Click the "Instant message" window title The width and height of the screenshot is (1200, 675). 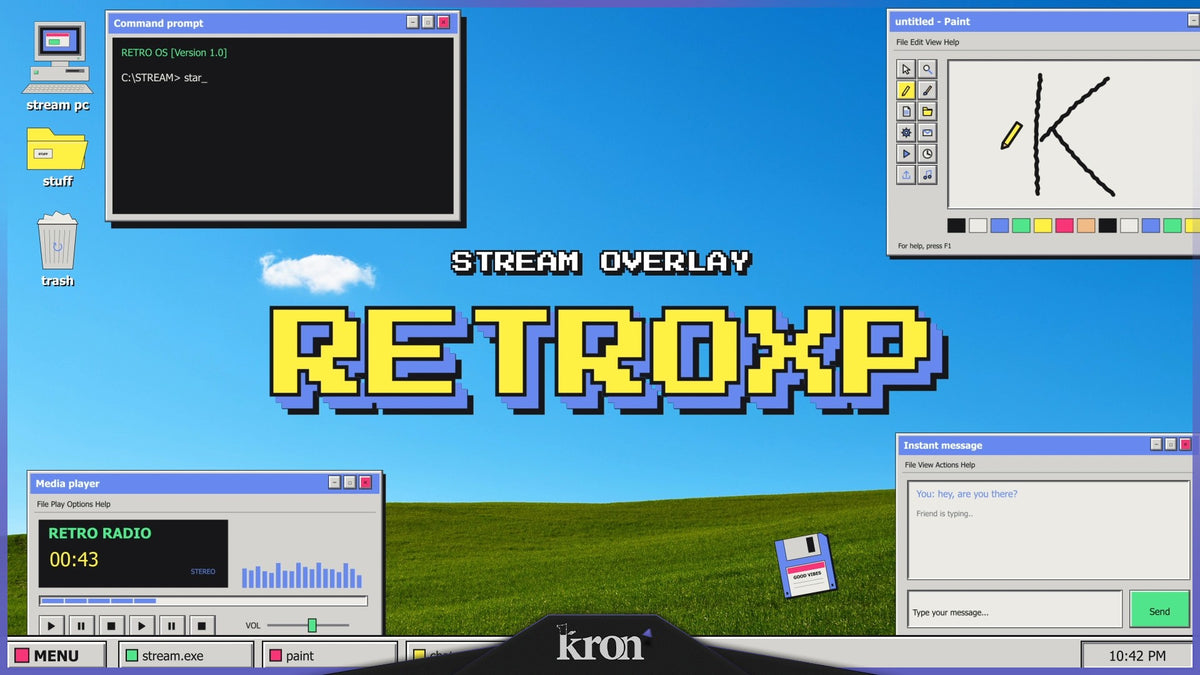pos(943,445)
